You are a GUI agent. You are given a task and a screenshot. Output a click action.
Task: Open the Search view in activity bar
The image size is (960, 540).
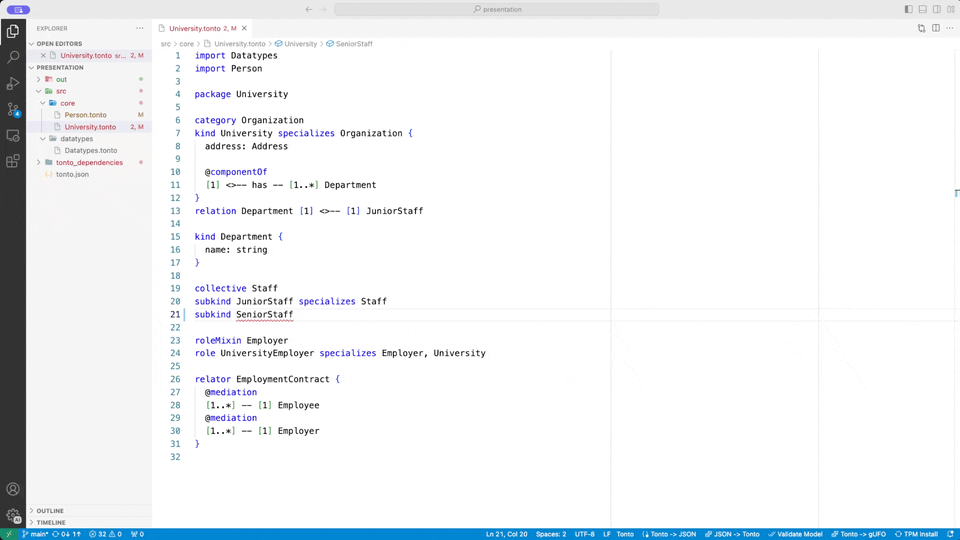pyautogui.click(x=13, y=57)
